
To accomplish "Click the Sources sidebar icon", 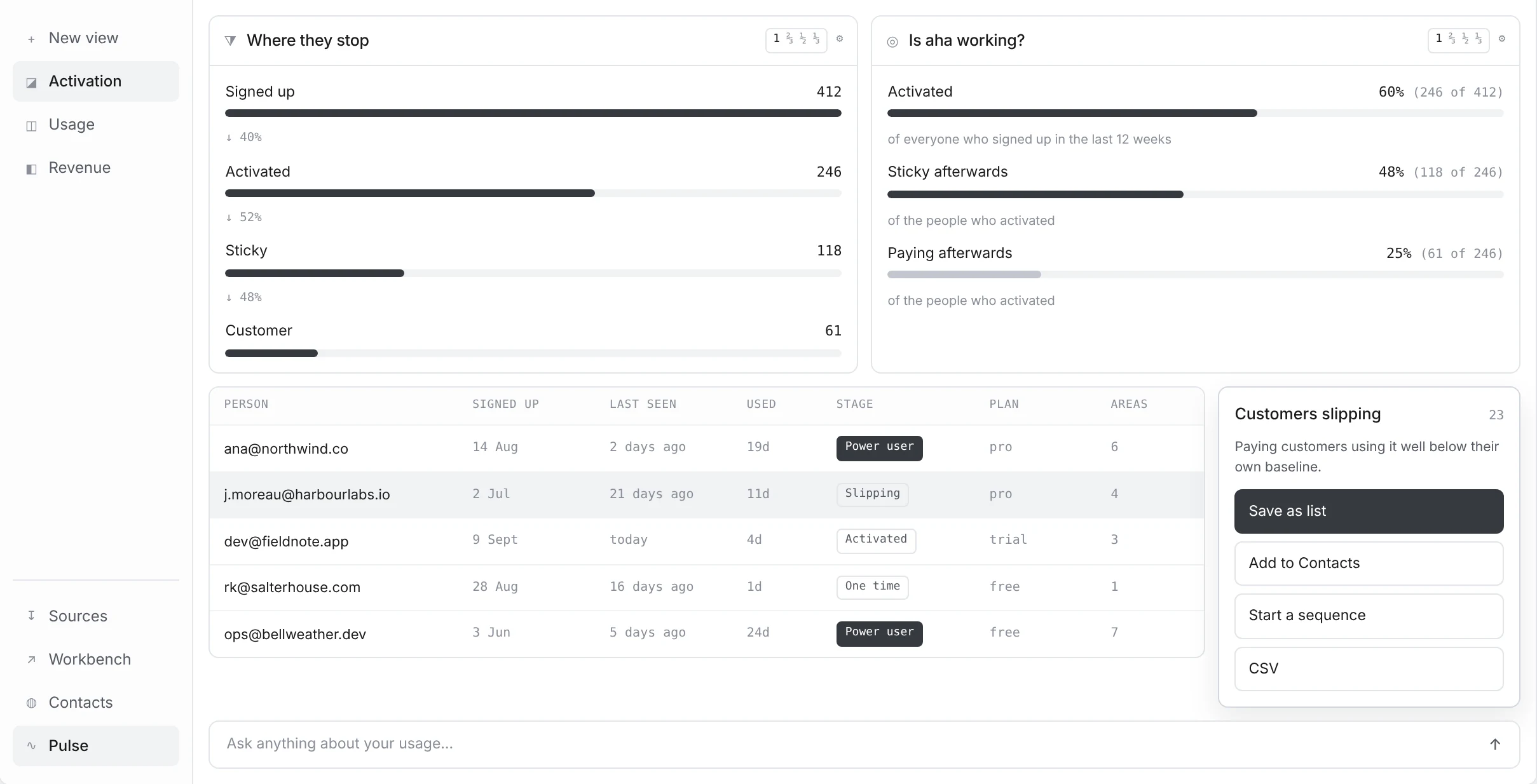I will pyautogui.click(x=31, y=616).
